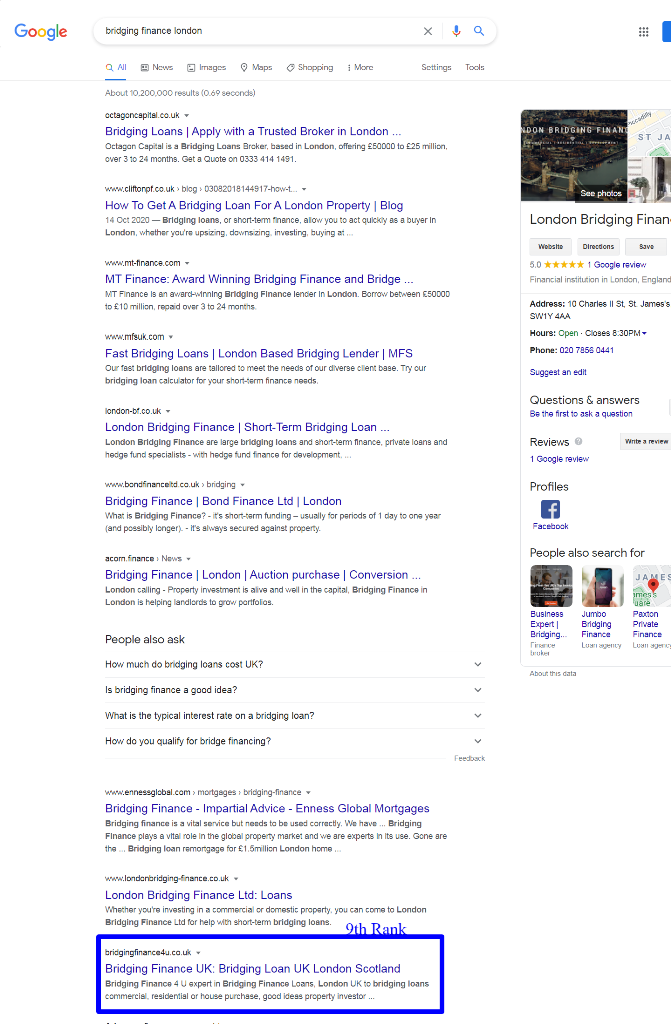Start voice search with microphone icon

pyautogui.click(x=456, y=31)
